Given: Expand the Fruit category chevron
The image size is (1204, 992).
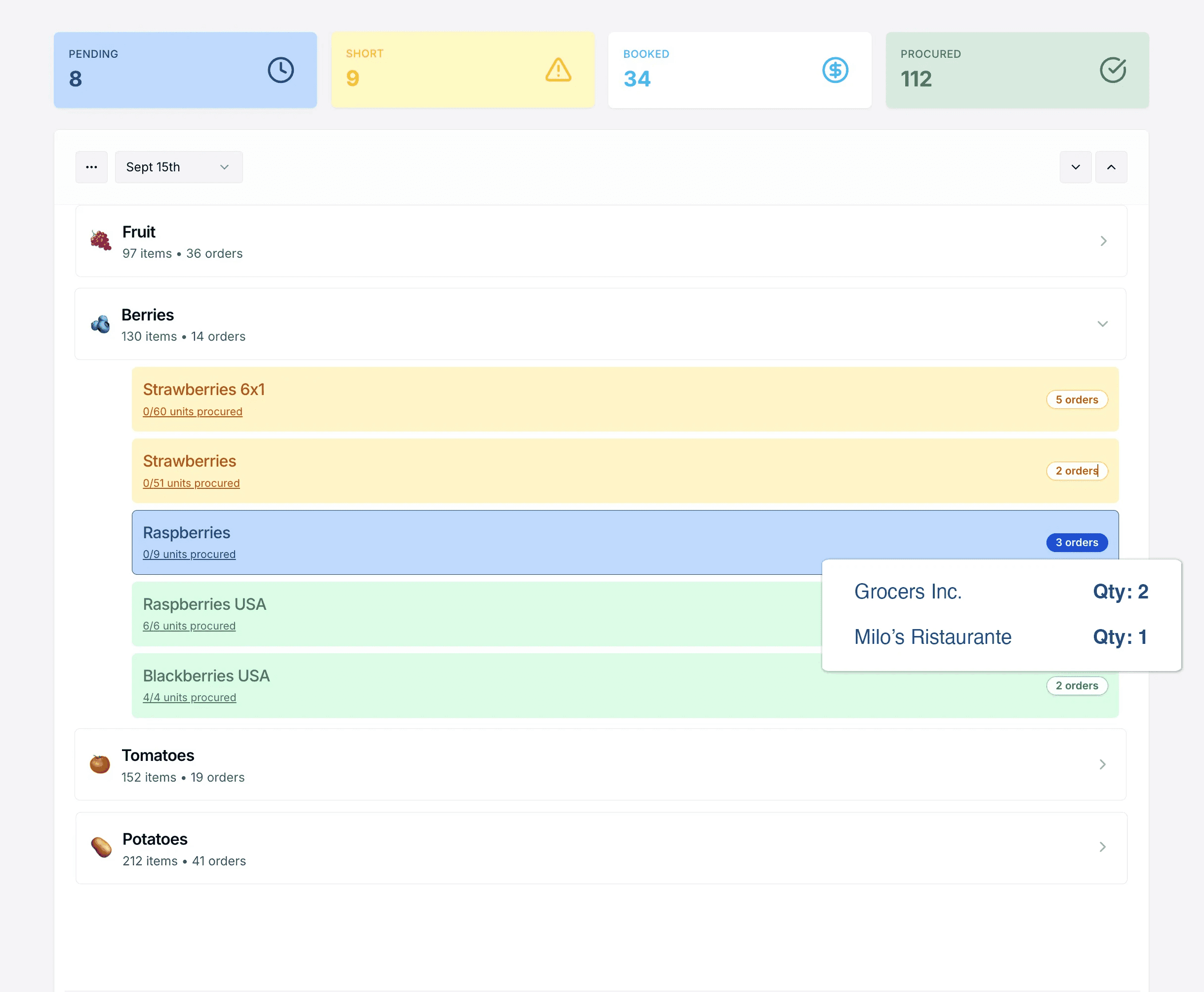Looking at the screenshot, I should pos(1103,241).
